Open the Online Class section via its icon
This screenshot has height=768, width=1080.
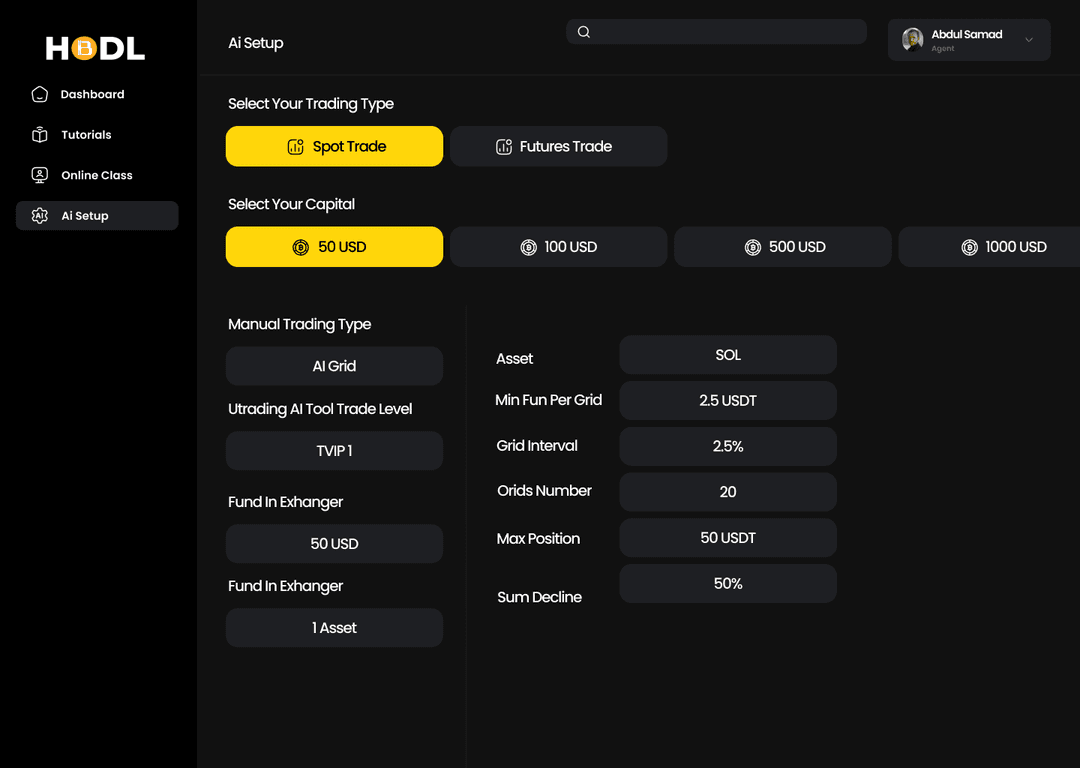point(39,174)
